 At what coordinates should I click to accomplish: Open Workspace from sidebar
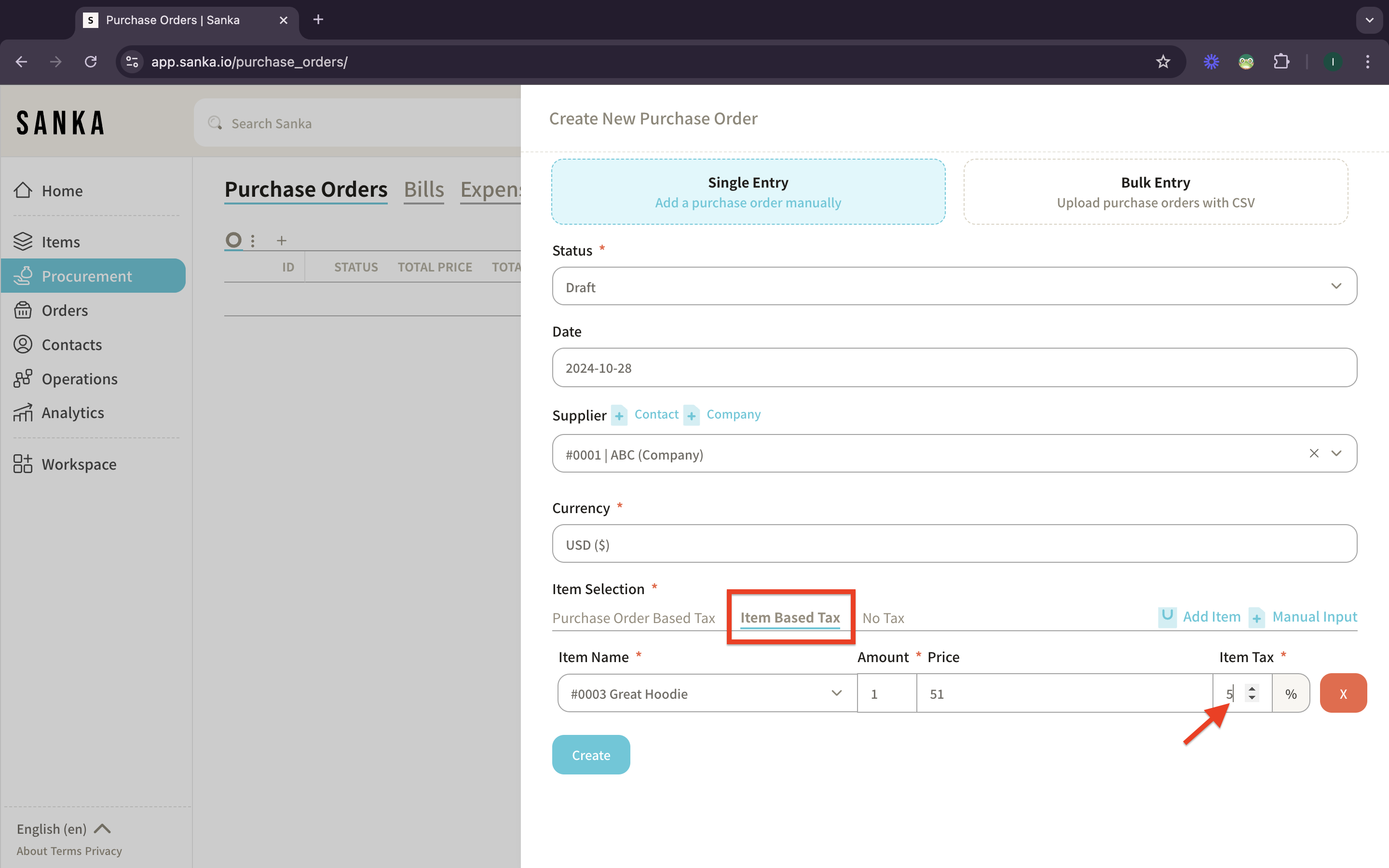coord(79,464)
